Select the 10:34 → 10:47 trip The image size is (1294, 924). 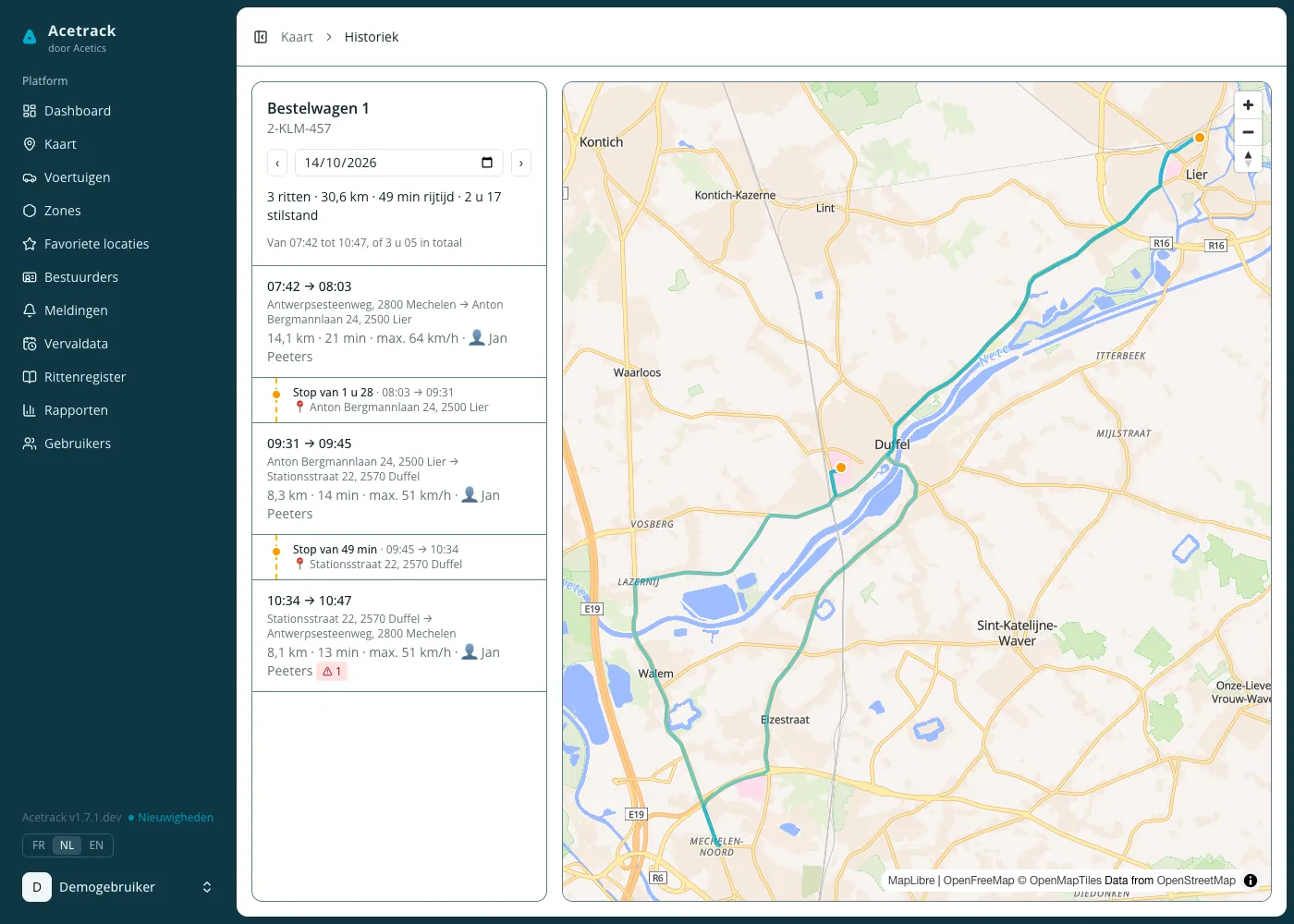pos(399,636)
